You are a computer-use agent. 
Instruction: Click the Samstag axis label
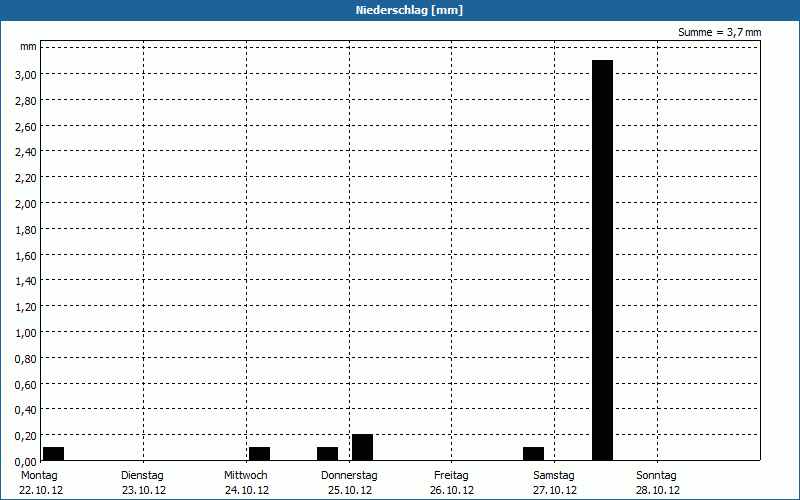554,476
